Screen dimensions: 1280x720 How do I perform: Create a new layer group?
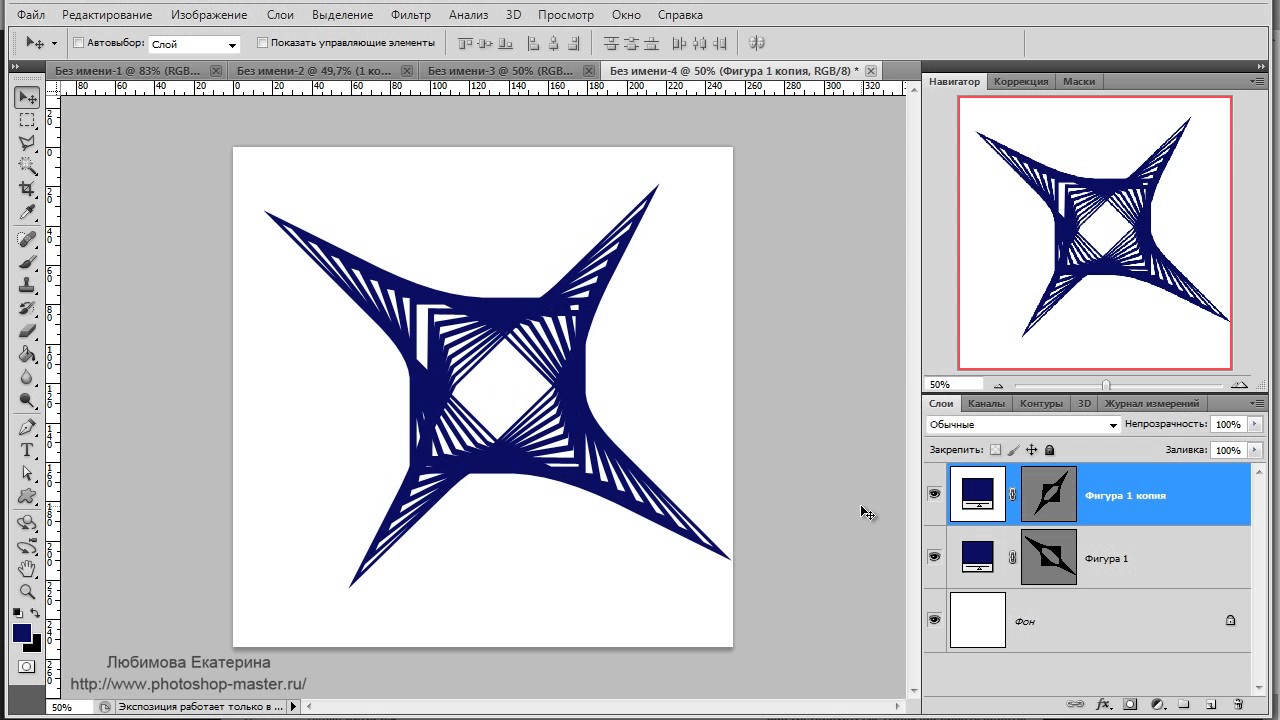click(1184, 704)
